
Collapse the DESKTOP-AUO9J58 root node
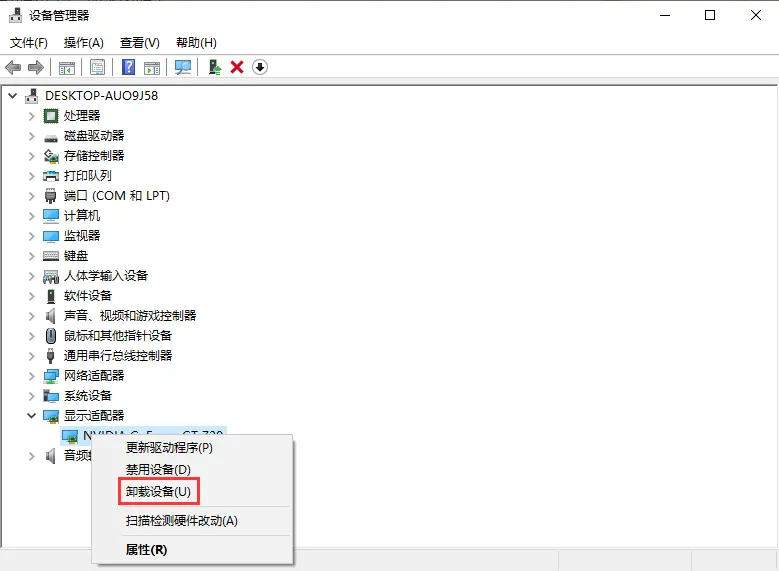click(12, 96)
